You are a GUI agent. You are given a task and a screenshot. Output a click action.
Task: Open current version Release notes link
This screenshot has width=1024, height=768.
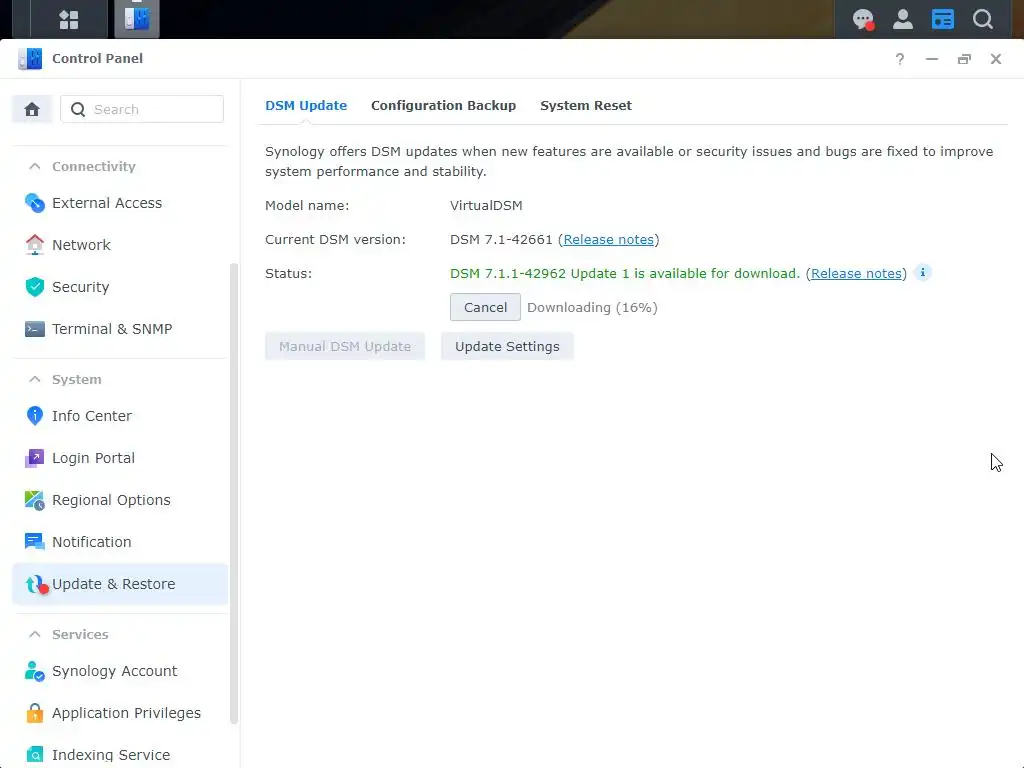[x=609, y=240]
